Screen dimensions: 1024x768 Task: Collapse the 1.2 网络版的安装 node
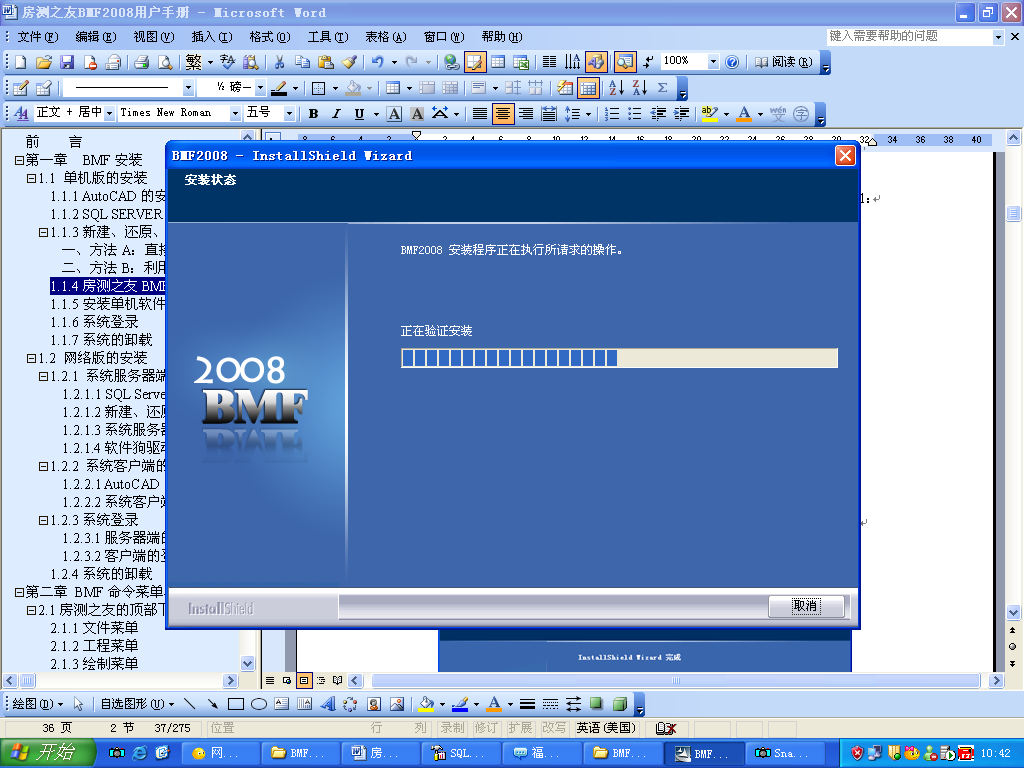tap(31, 358)
